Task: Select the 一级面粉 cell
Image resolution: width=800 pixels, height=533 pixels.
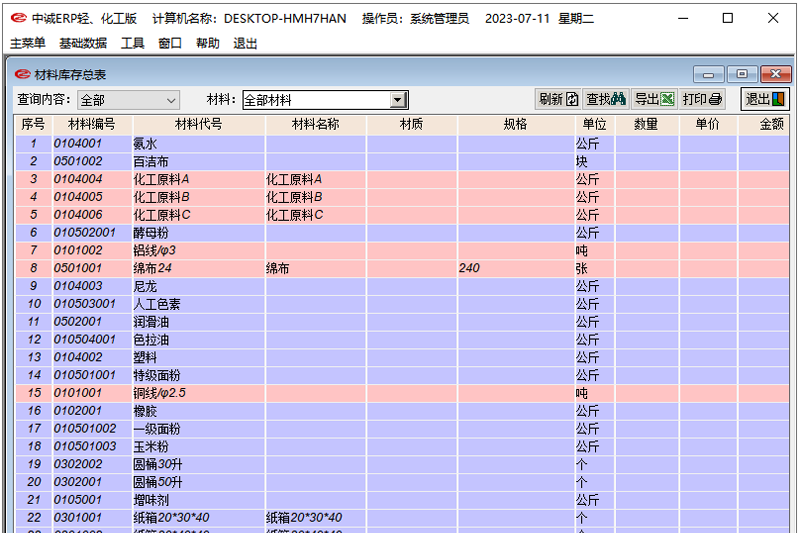Action: pos(198,429)
